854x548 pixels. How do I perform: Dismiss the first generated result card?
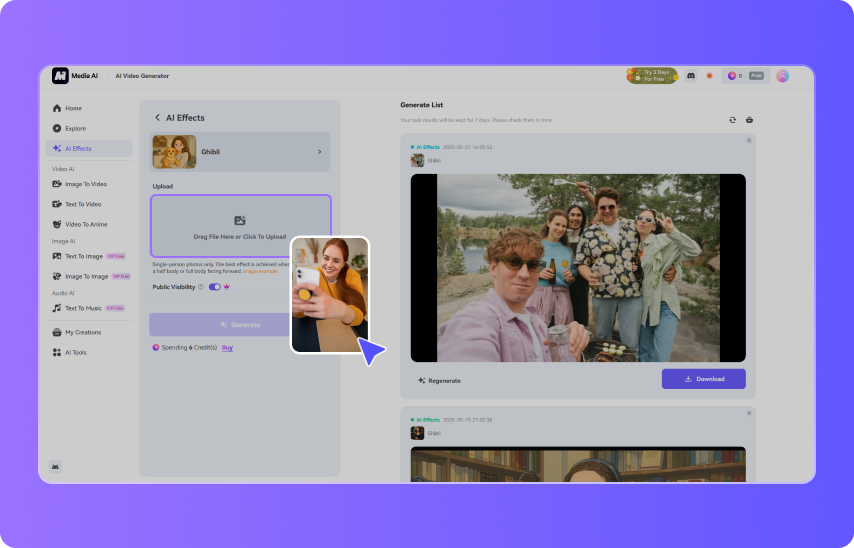coord(749,140)
